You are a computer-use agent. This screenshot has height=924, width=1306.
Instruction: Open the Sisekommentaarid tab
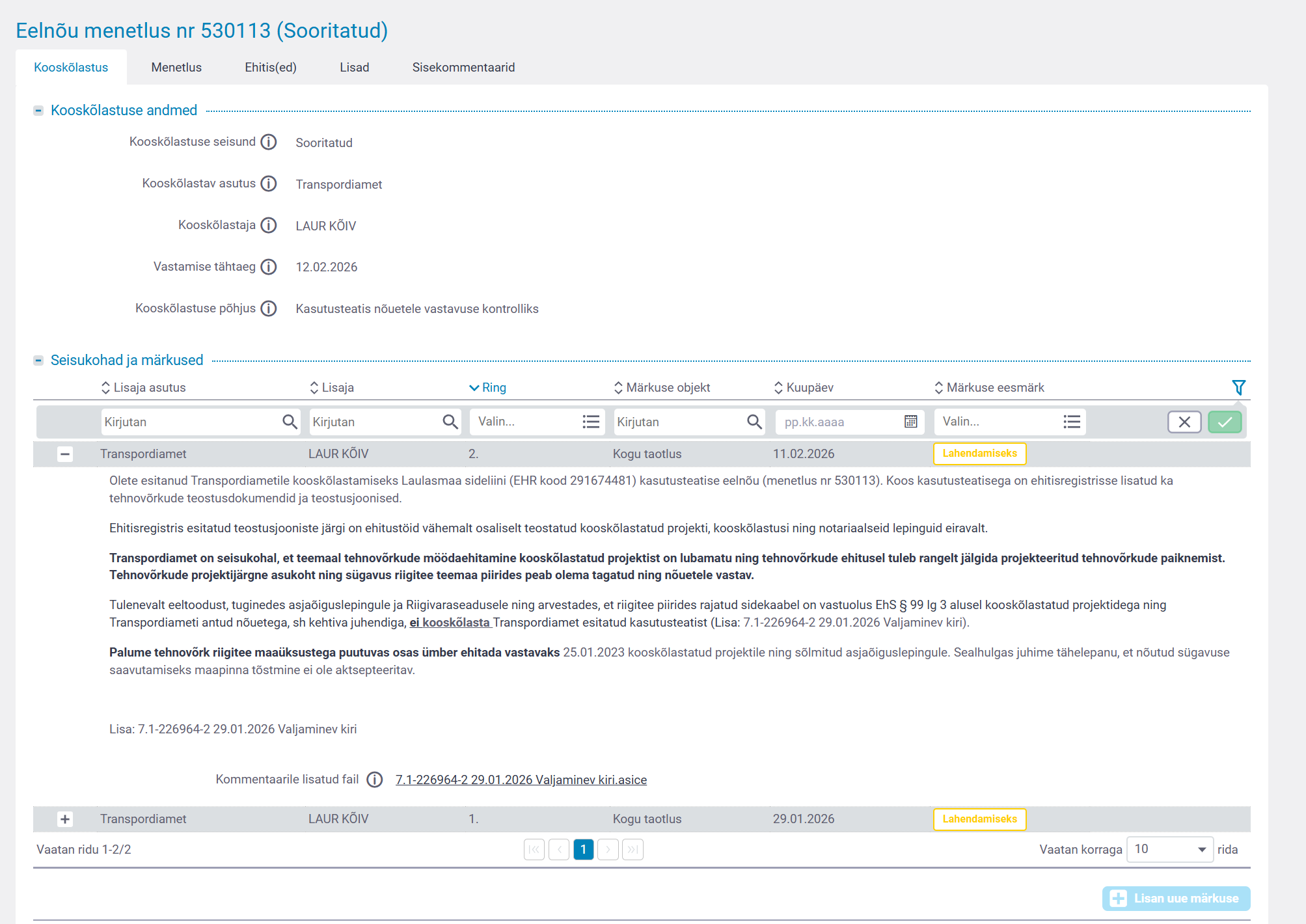click(463, 68)
